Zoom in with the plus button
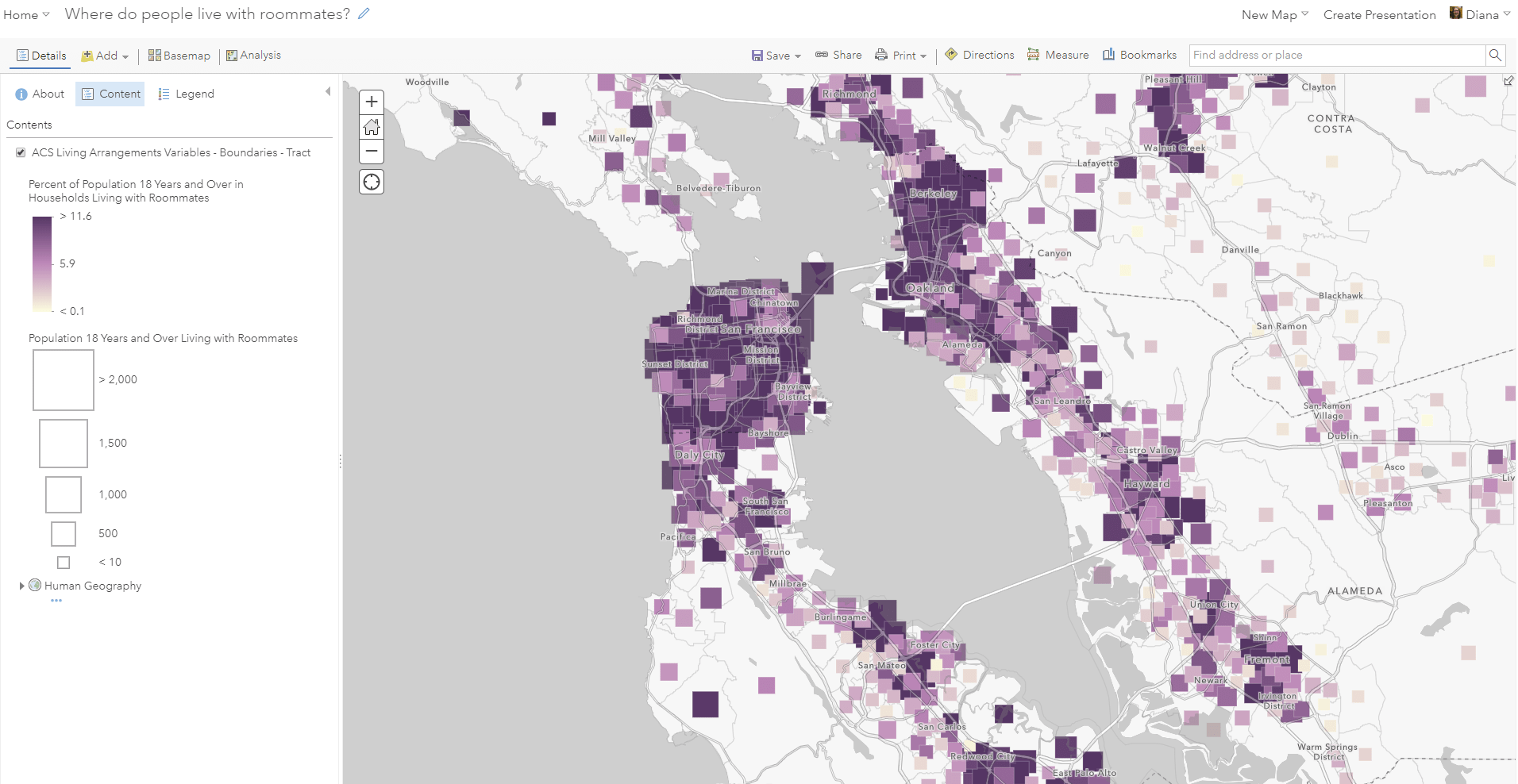The height and width of the screenshot is (784, 1518). coord(371,102)
